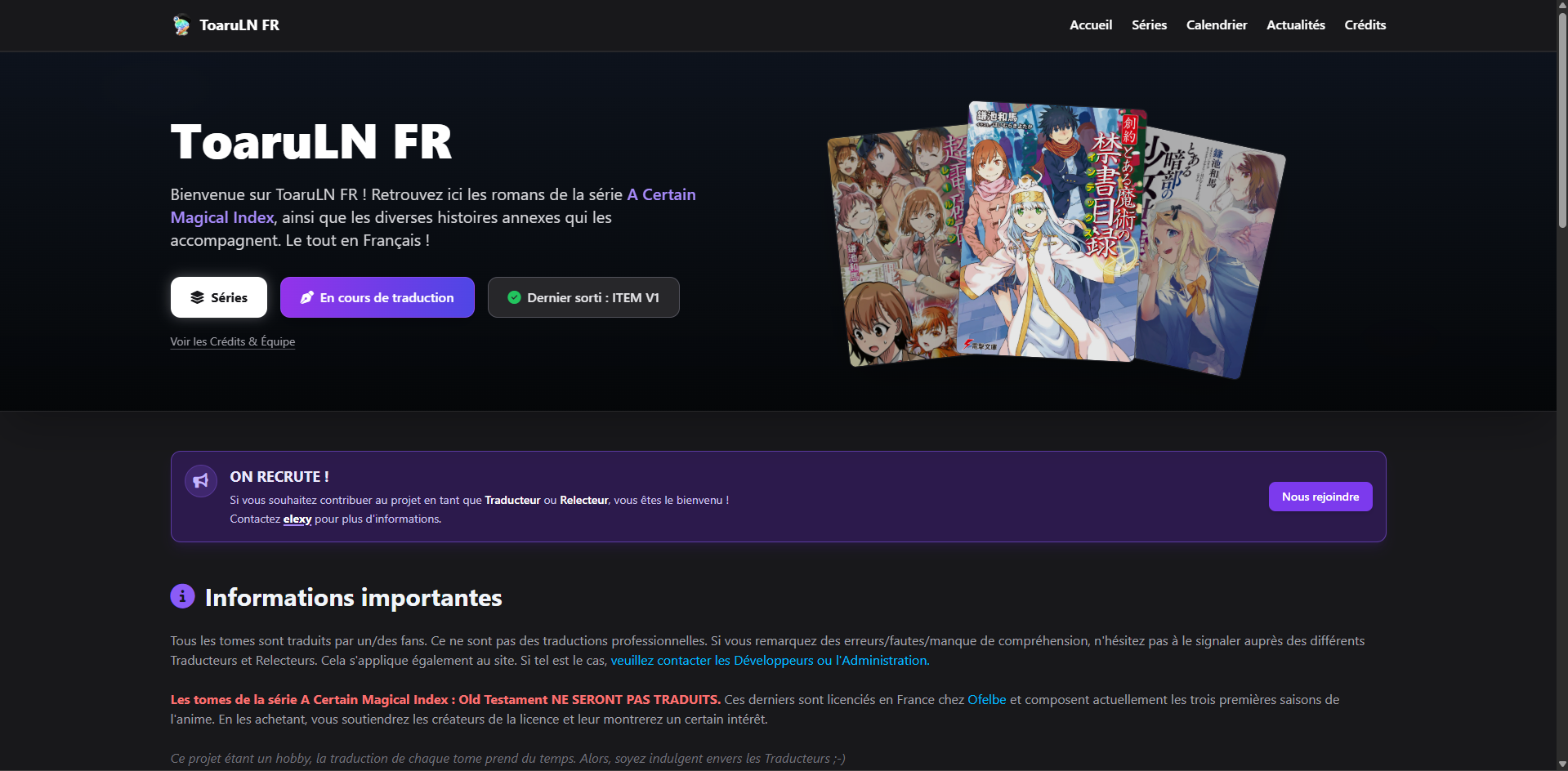Open the Accueil nav item
Viewport: 1568px width, 771px height.
1090,25
